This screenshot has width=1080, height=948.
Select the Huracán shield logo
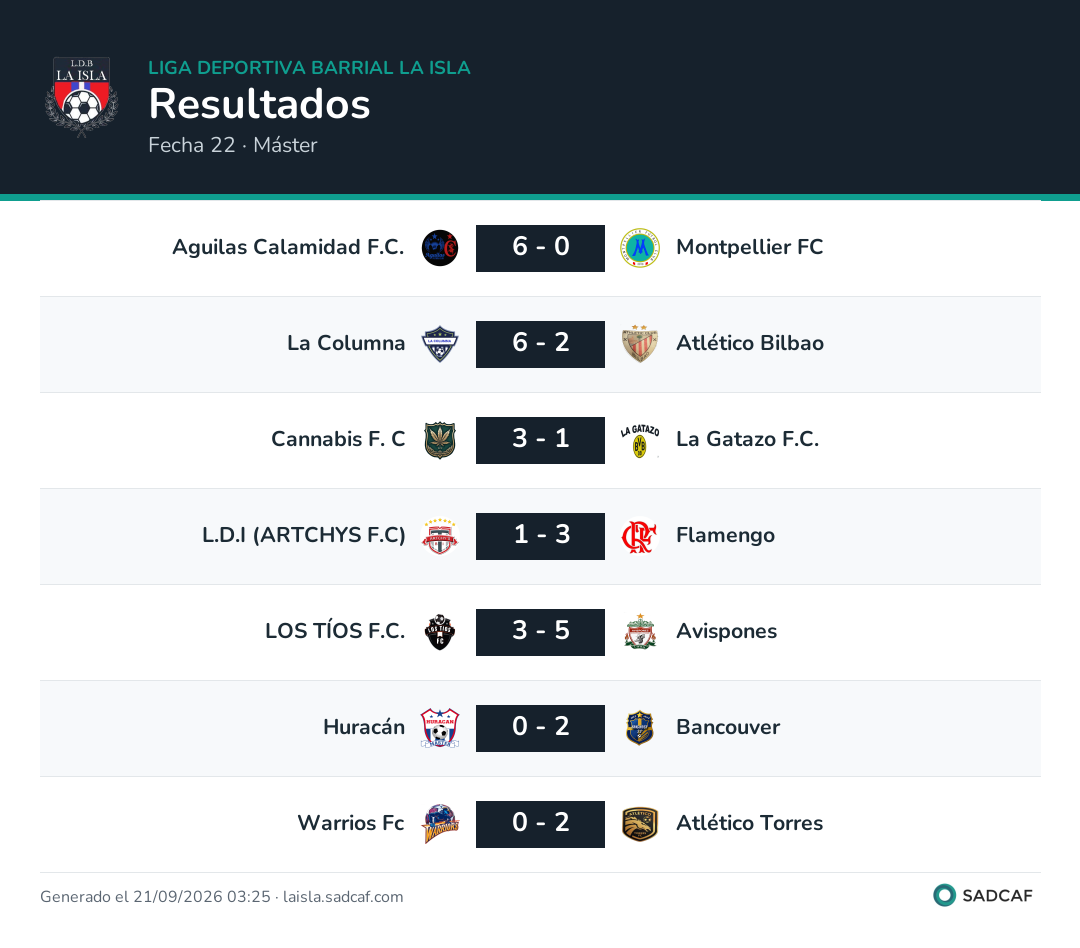tap(440, 728)
